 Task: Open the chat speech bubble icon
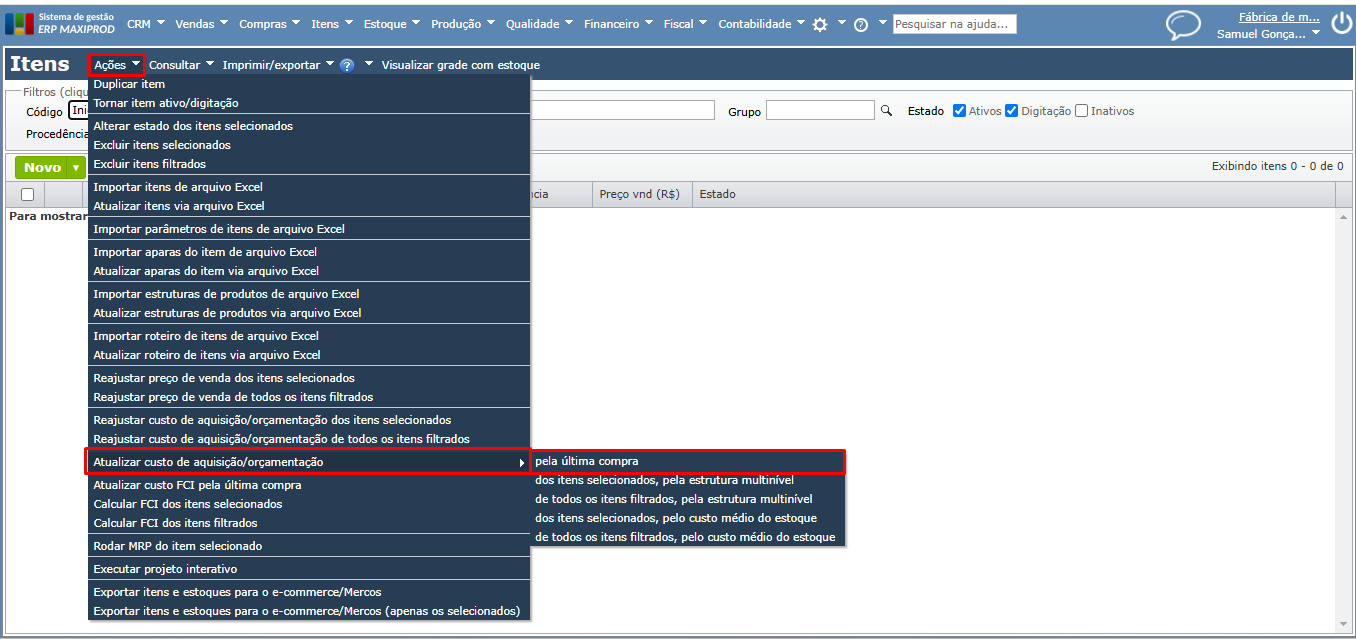click(x=1183, y=25)
